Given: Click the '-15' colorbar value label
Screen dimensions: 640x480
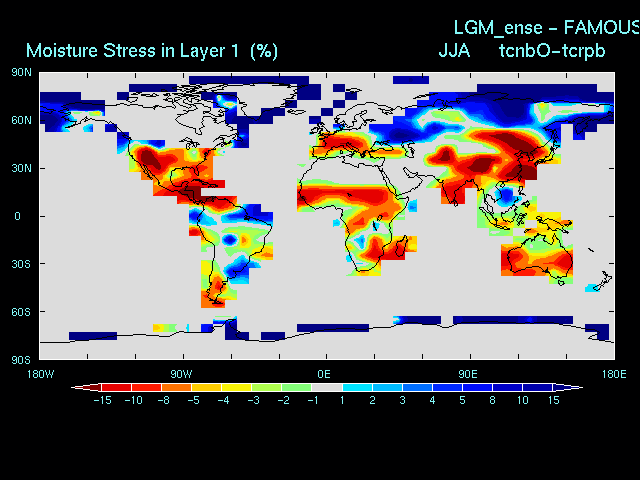Looking at the screenshot, I should click(101, 400).
